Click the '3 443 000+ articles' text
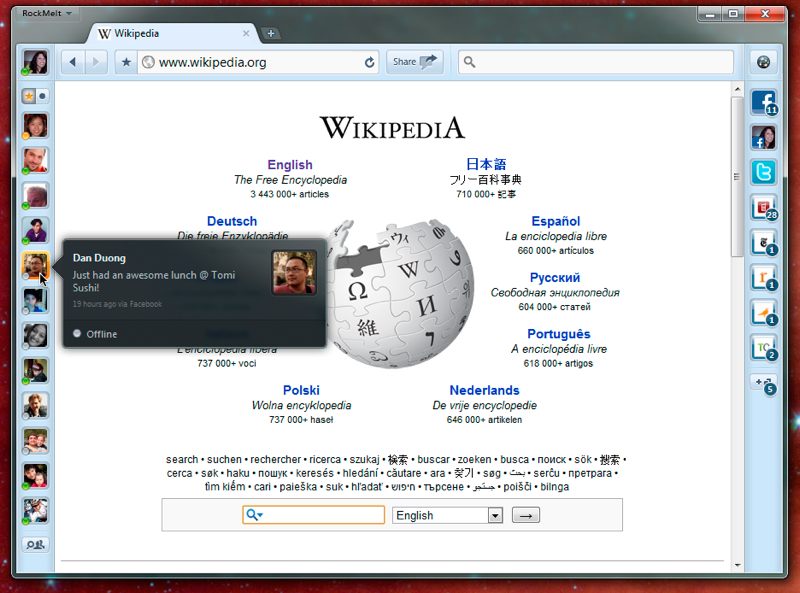Screen dimensions: 800x593 [x=289, y=194]
